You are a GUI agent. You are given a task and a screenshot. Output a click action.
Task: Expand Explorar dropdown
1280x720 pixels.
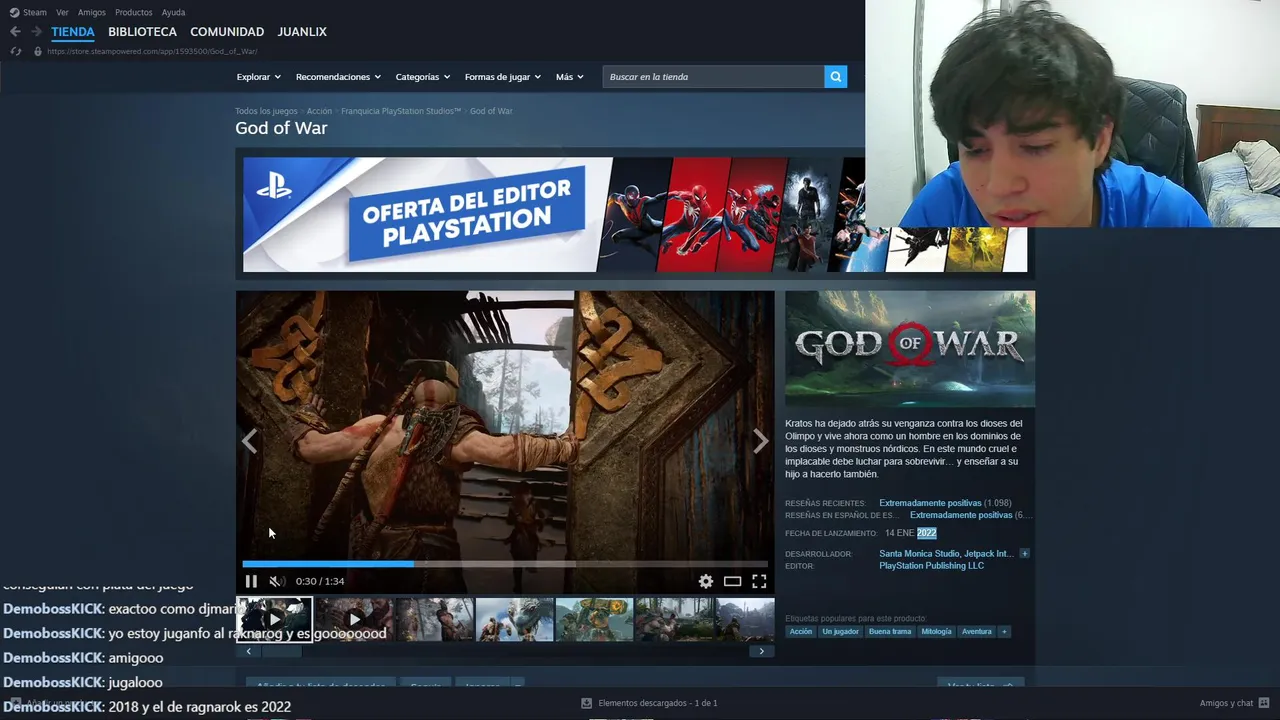(259, 77)
